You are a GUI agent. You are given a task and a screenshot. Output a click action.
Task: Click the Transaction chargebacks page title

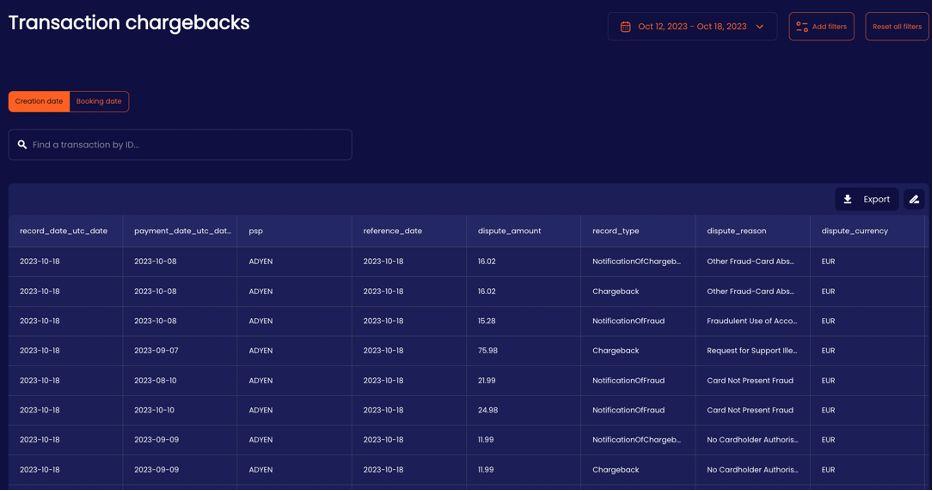pos(129,23)
